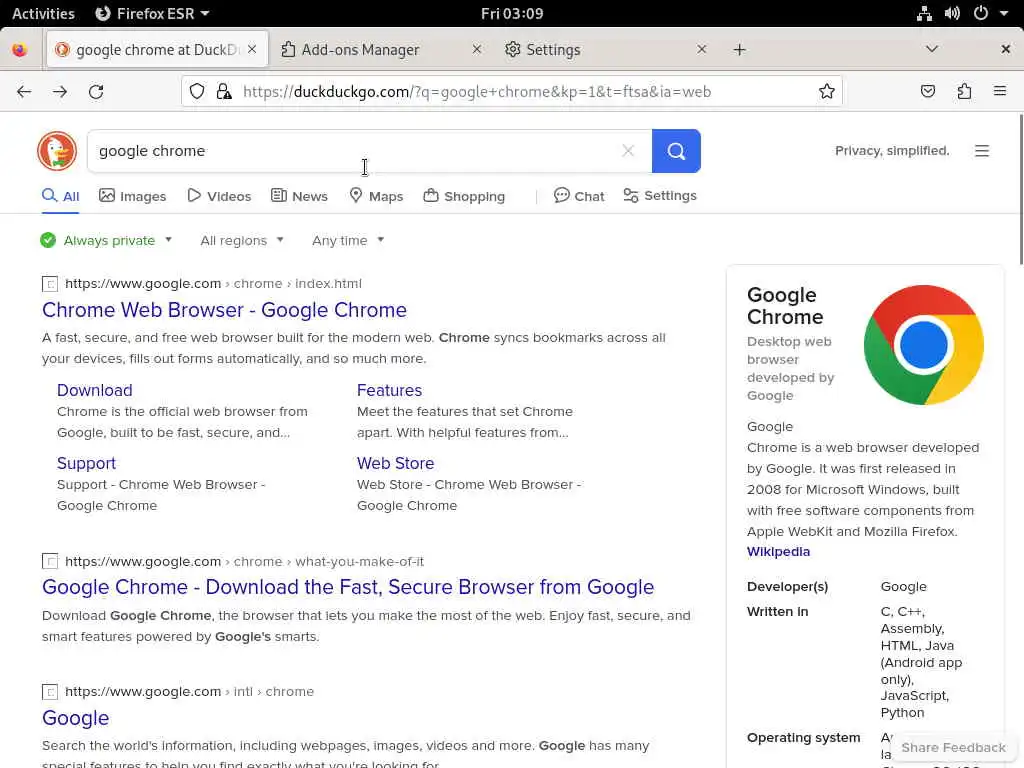The width and height of the screenshot is (1024, 768).
Task: Open Firefox application menu
Action: (x=1000, y=91)
